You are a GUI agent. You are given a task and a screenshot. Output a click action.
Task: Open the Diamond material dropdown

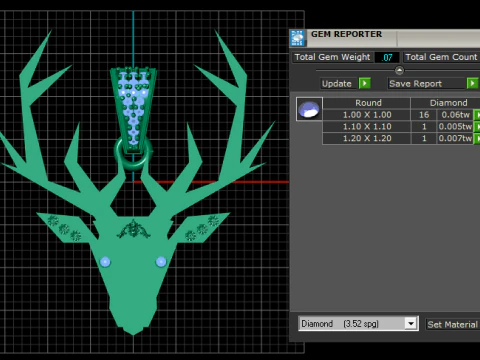click(x=411, y=324)
